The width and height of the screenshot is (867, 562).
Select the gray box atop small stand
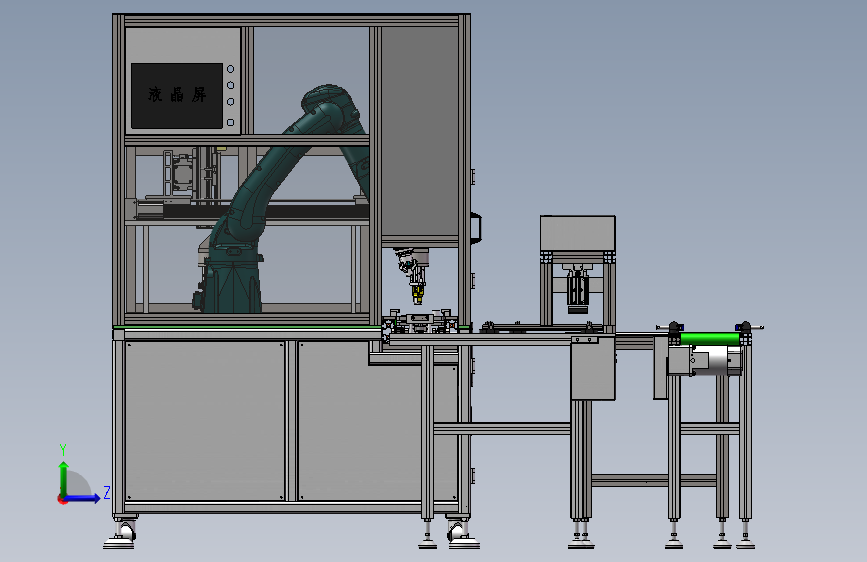tap(578, 233)
